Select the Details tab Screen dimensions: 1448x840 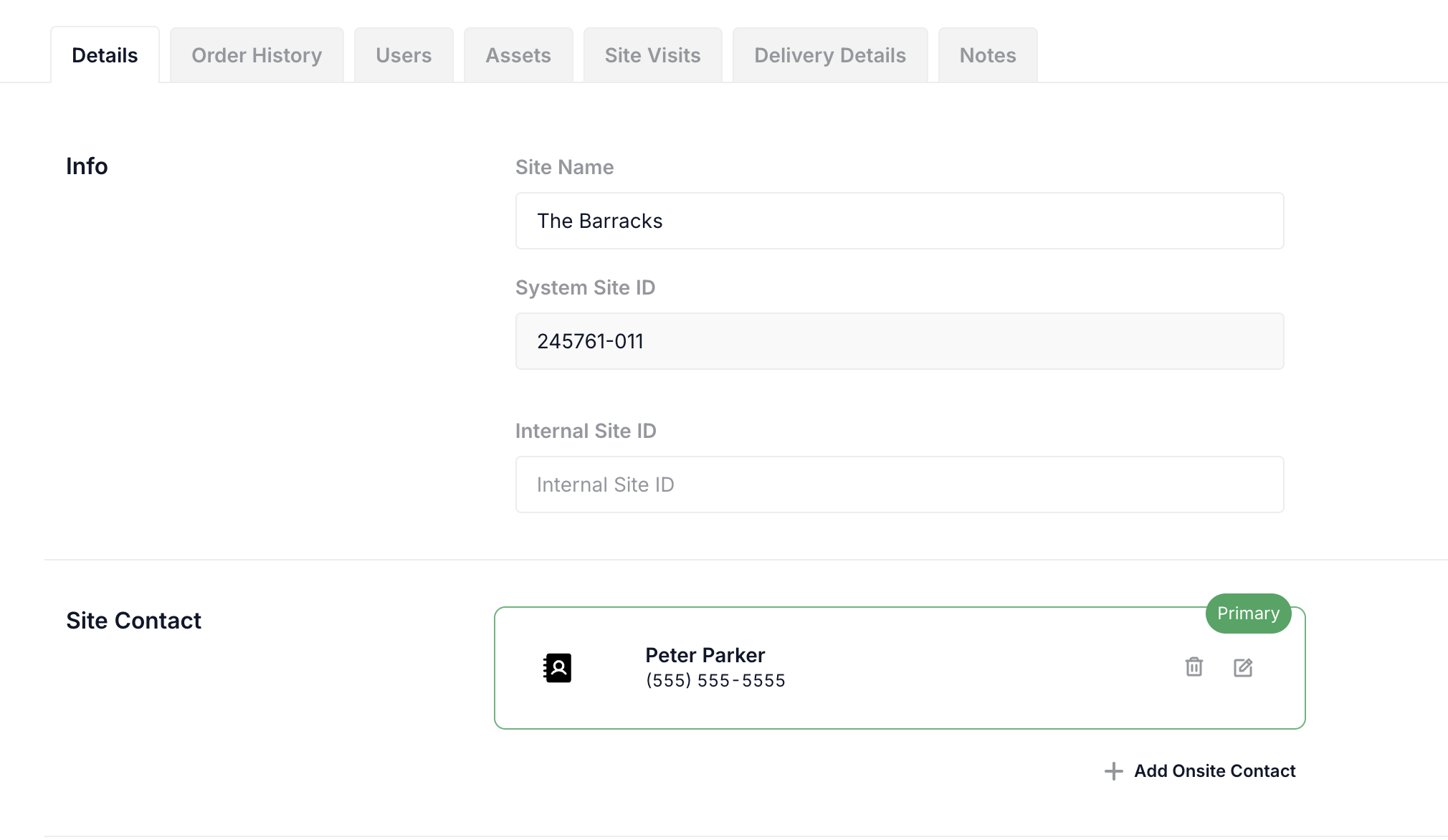105,55
